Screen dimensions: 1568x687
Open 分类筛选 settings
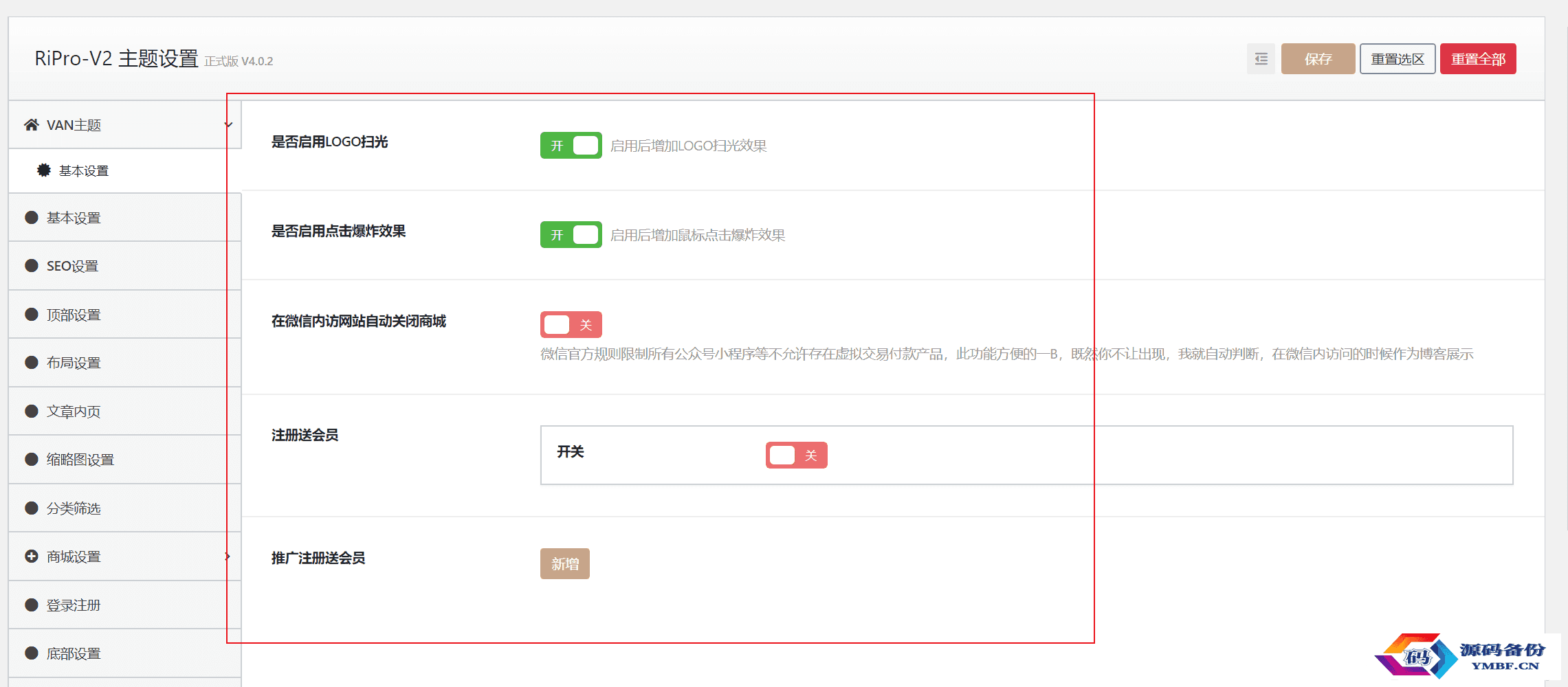click(x=124, y=508)
